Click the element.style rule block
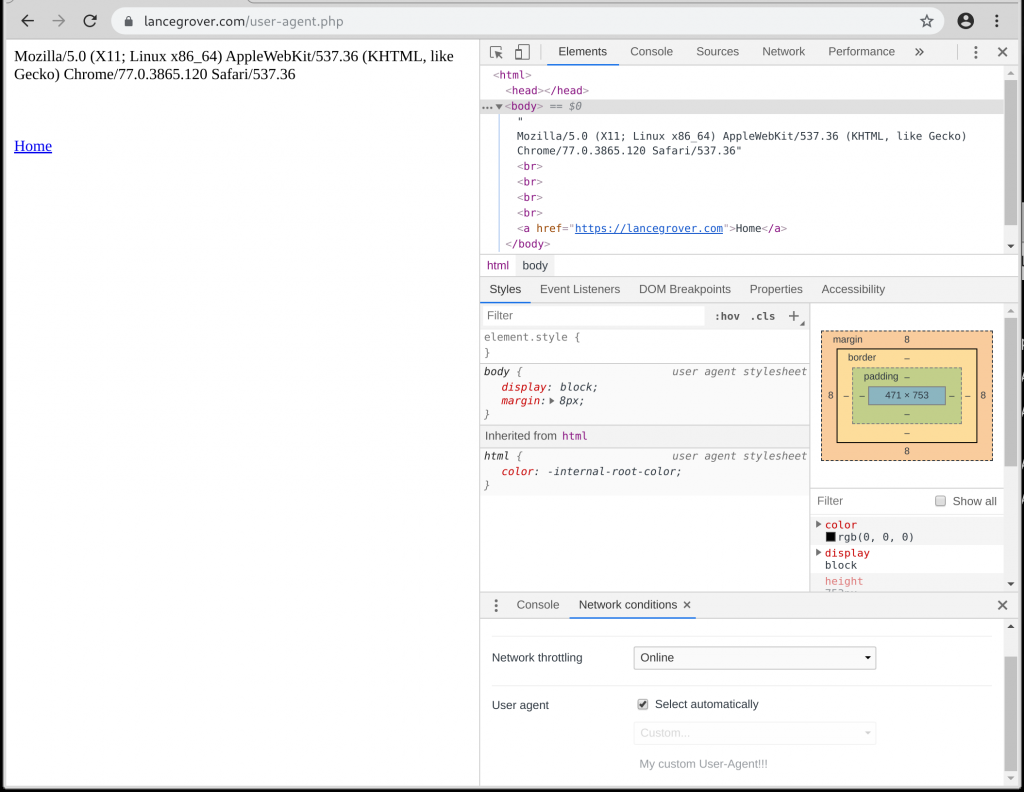This screenshot has width=1024, height=792. [645, 345]
